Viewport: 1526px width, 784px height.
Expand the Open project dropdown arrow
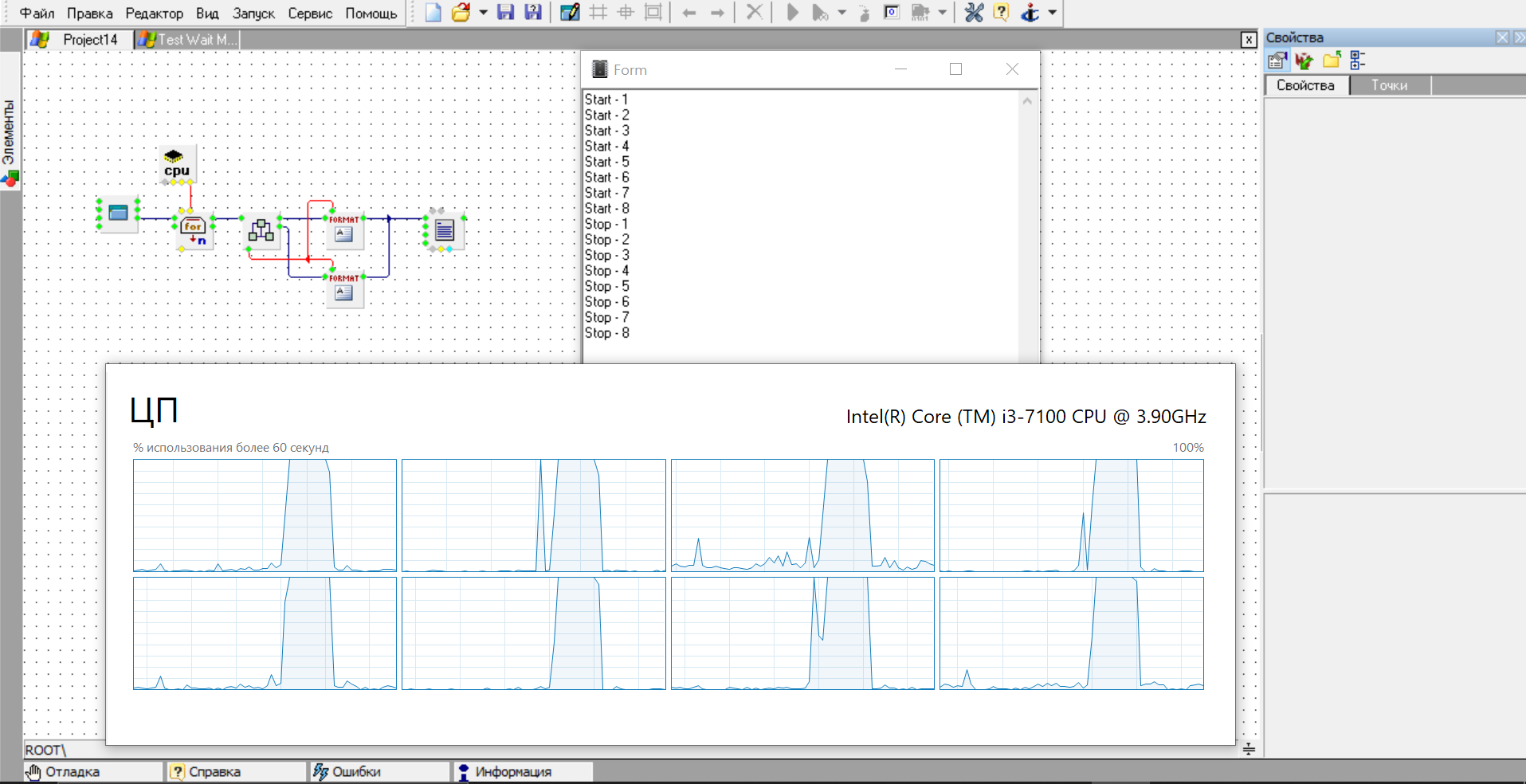(x=483, y=13)
